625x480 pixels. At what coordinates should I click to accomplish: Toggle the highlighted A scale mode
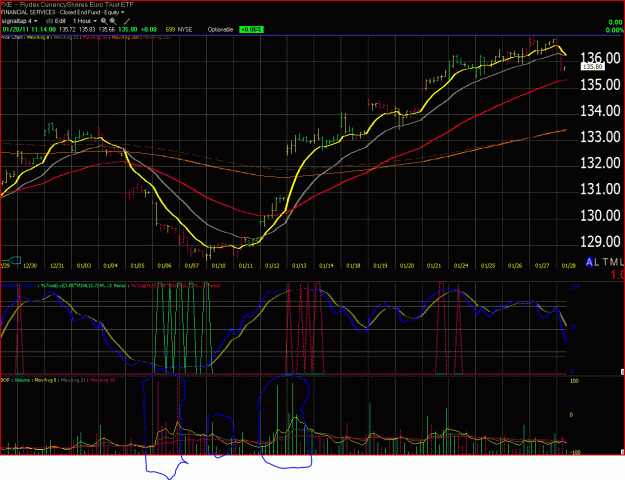coord(590,262)
